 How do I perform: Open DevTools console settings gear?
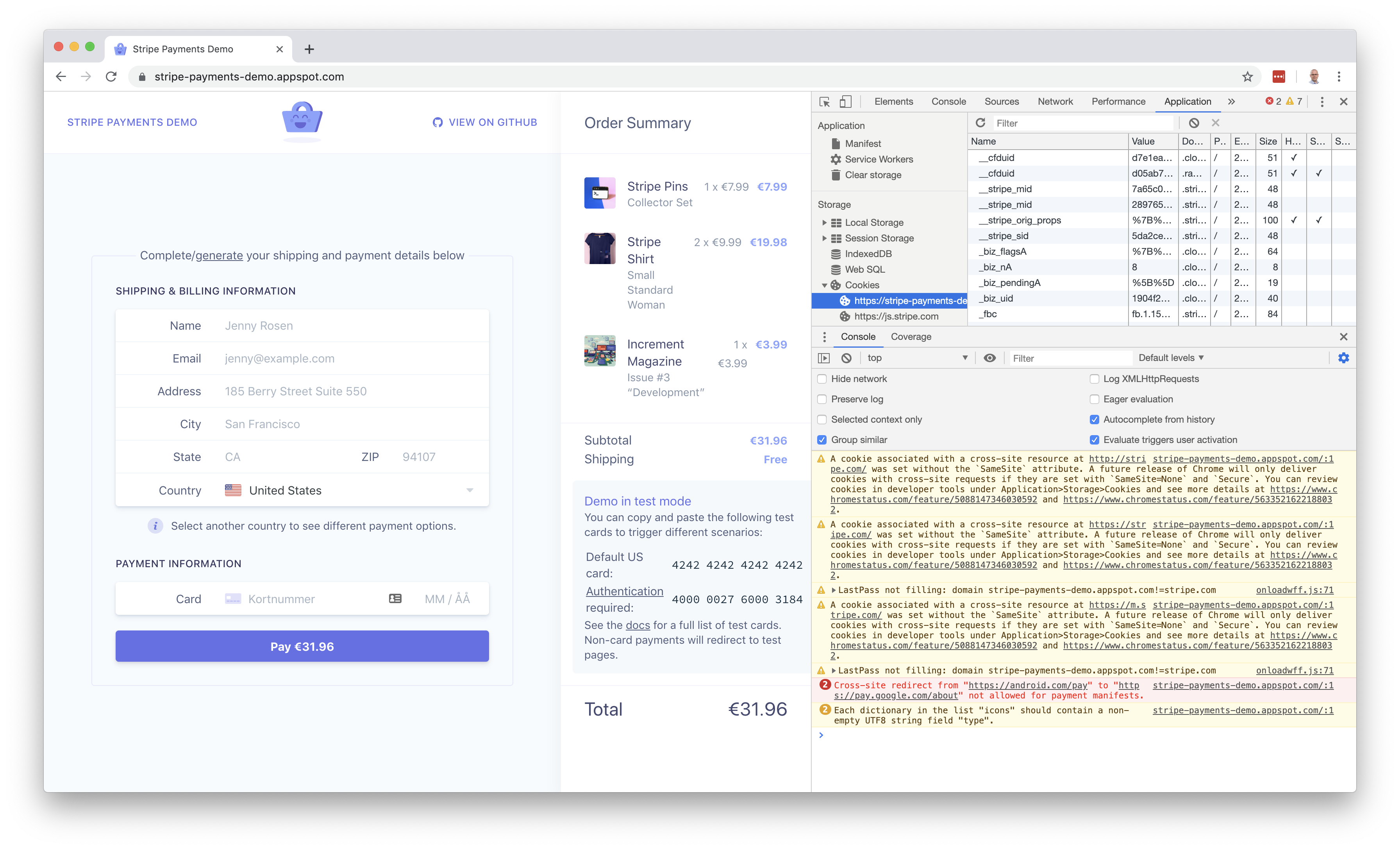(x=1344, y=358)
